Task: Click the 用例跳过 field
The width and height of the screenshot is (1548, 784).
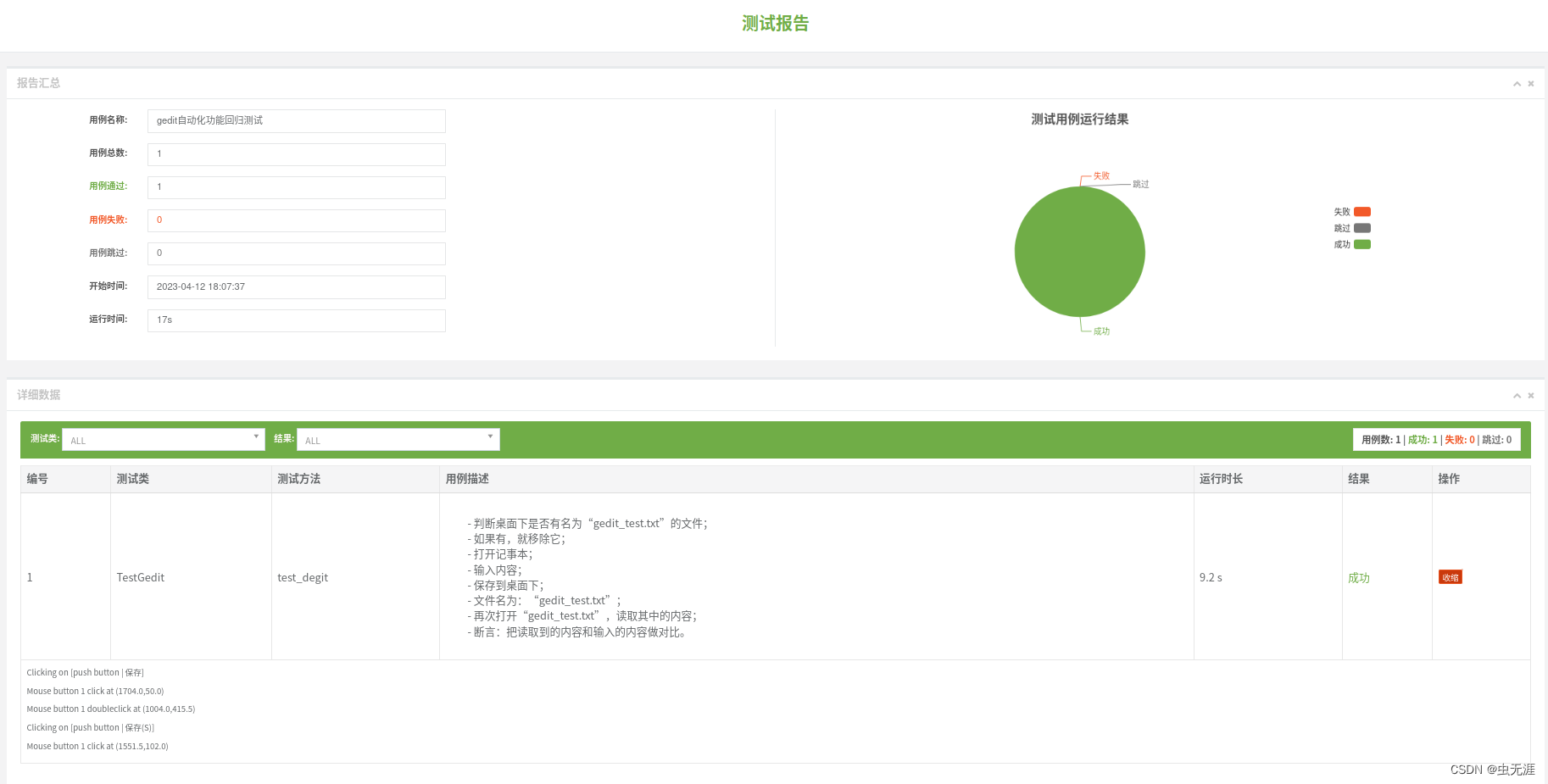Action: coord(297,253)
